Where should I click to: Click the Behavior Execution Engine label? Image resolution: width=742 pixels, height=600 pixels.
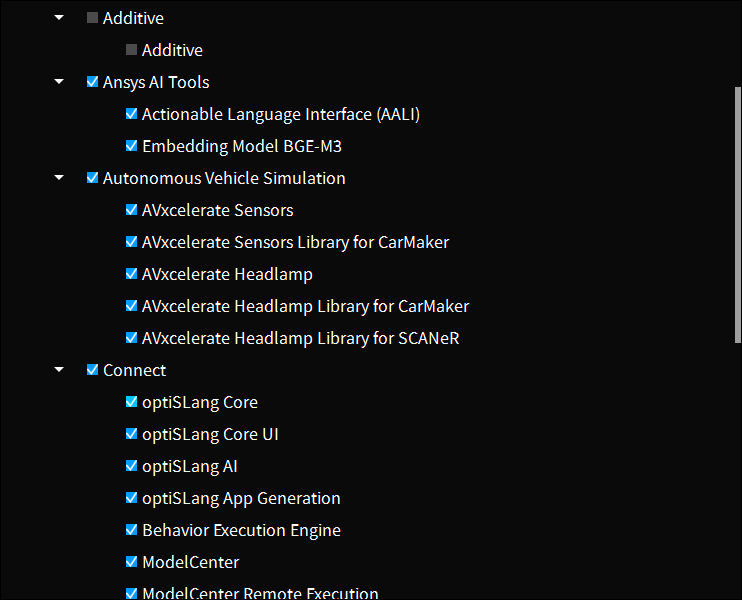pyautogui.click(x=241, y=530)
